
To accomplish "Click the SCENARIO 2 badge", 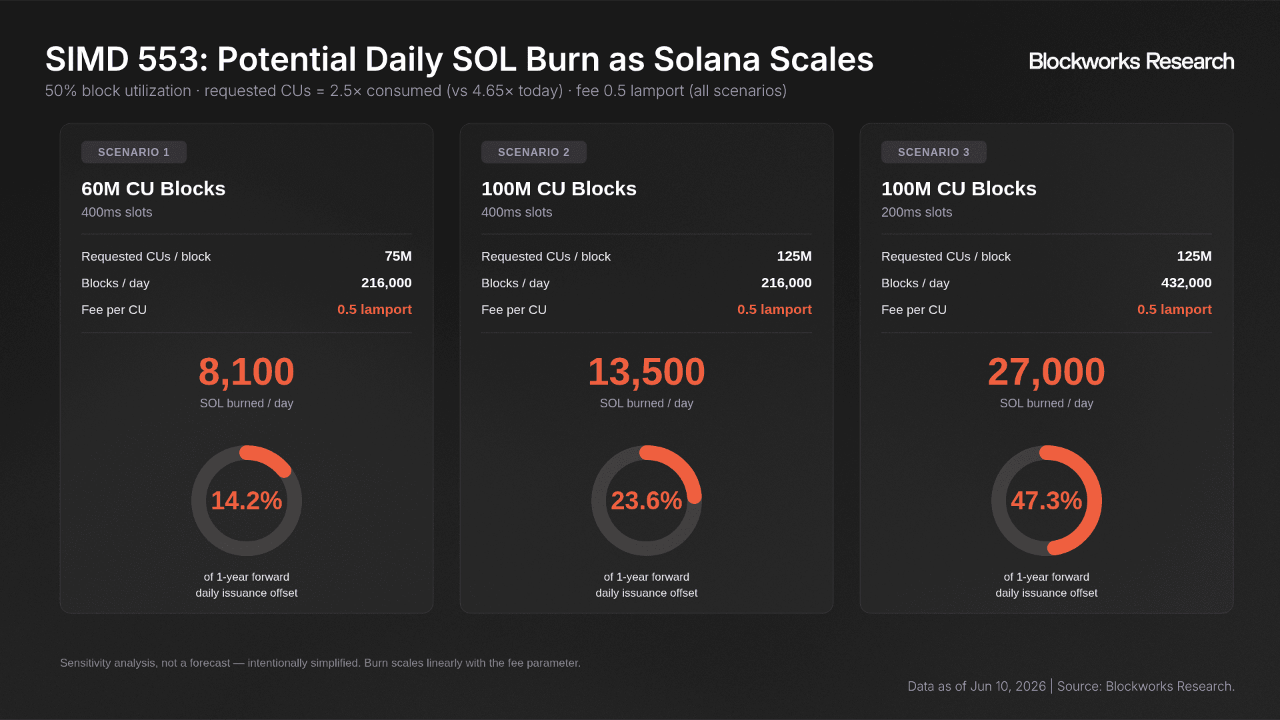I will coord(534,152).
